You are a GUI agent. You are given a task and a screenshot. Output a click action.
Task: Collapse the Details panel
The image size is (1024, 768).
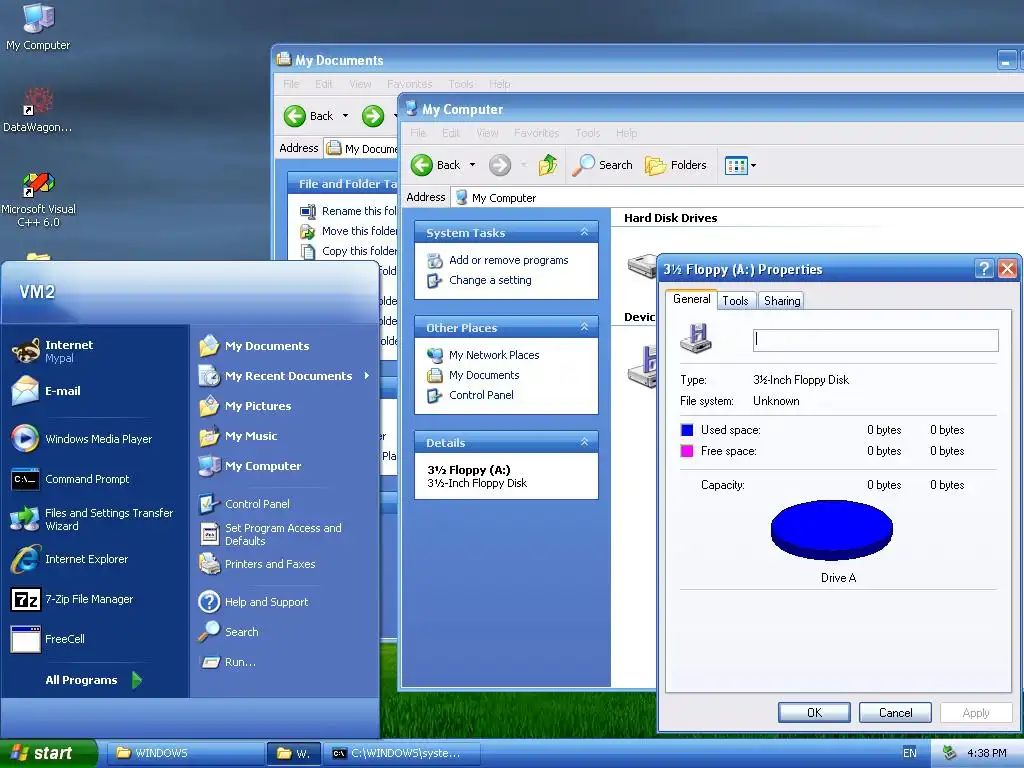pos(584,442)
